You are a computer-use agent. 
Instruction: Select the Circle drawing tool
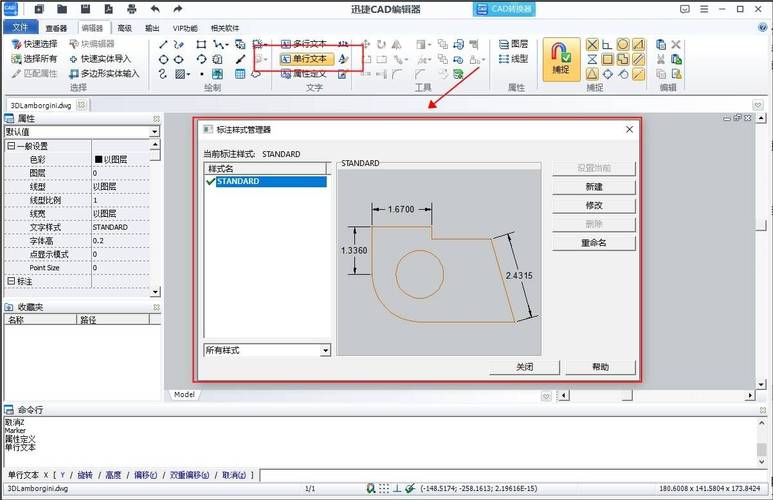coord(163,60)
